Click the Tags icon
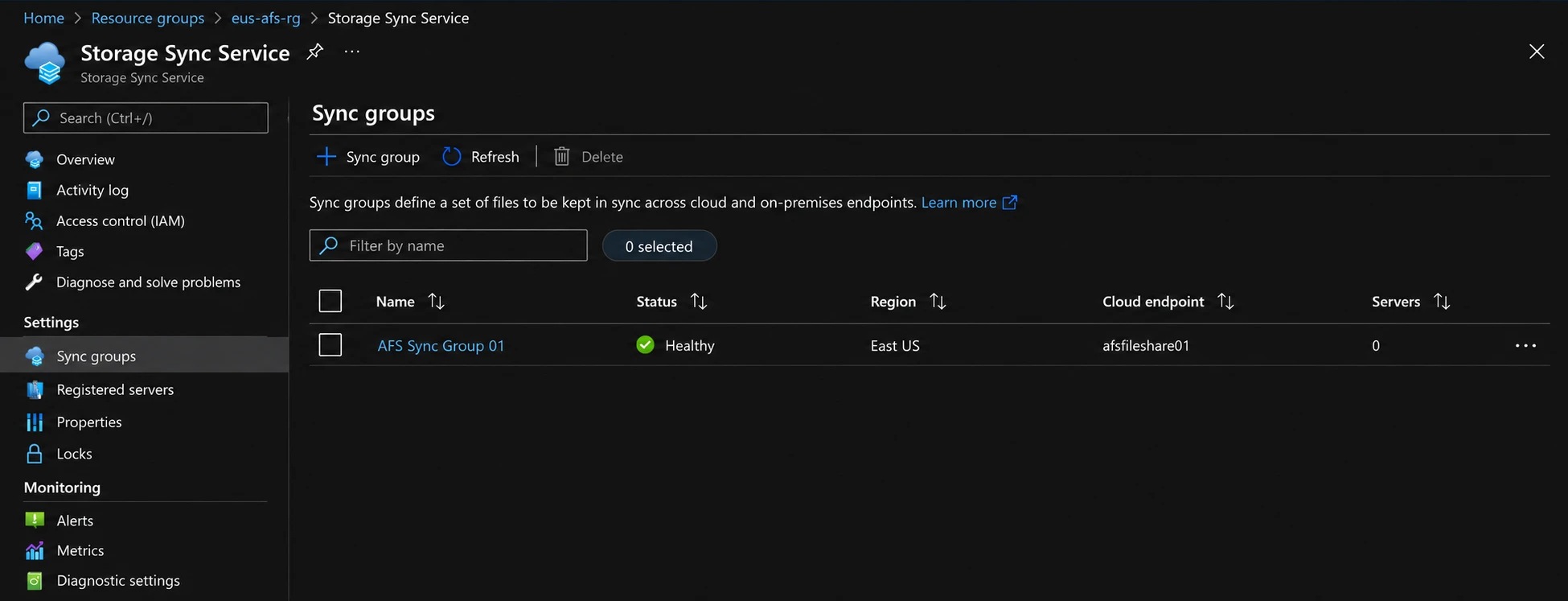 pyautogui.click(x=35, y=251)
